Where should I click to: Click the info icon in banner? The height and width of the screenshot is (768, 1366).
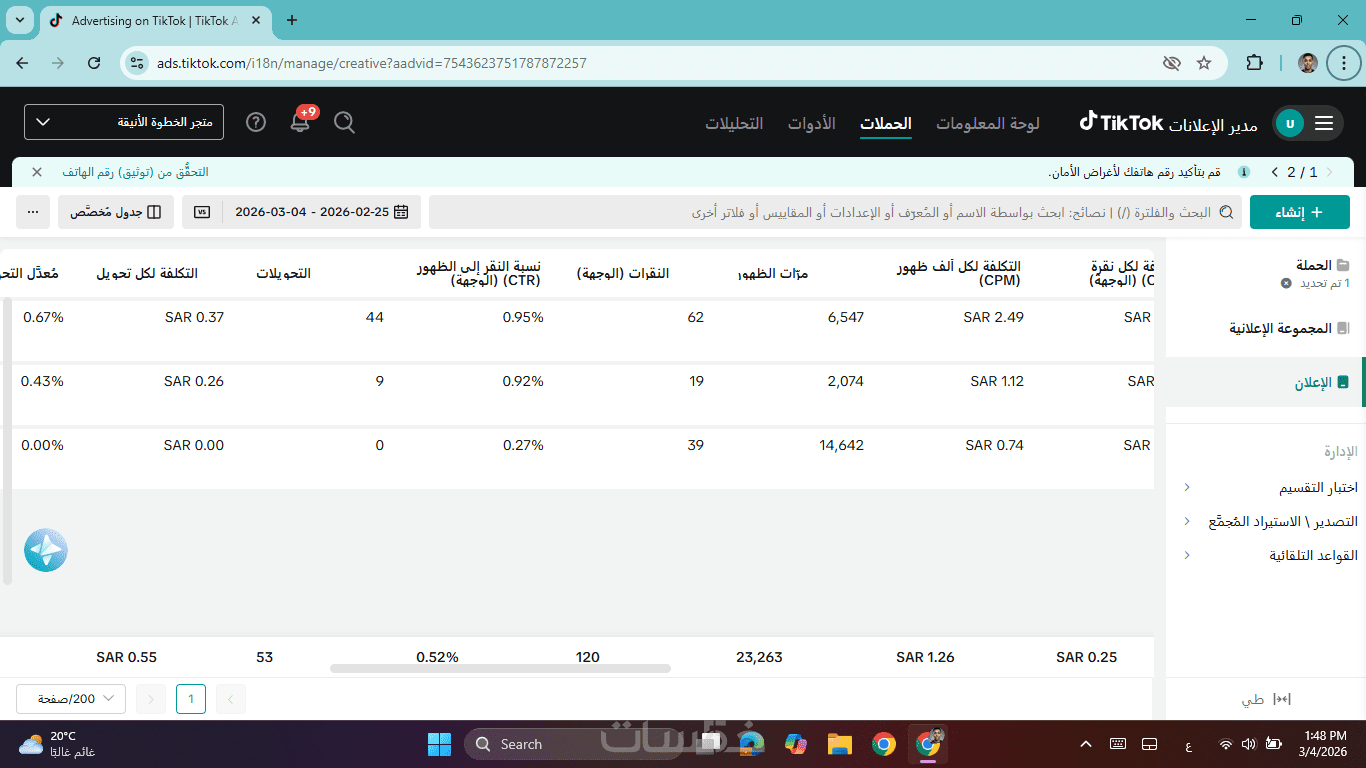coord(1244,172)
